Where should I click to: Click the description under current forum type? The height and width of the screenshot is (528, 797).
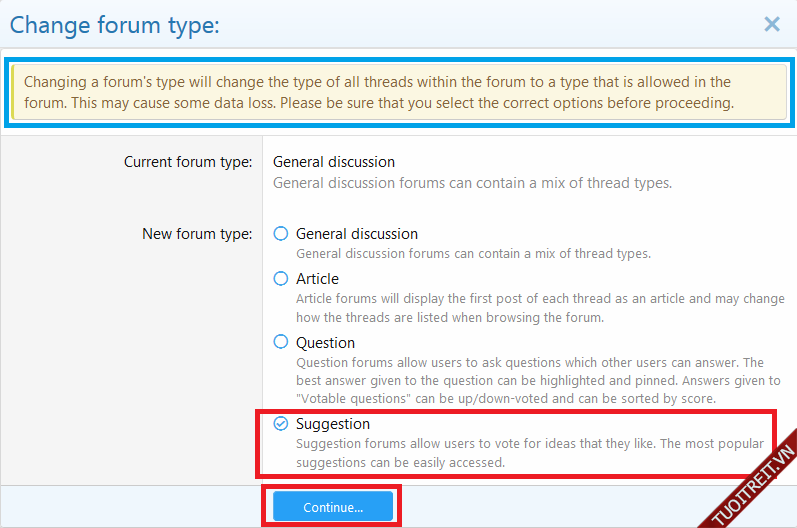(x=472, y=183)
